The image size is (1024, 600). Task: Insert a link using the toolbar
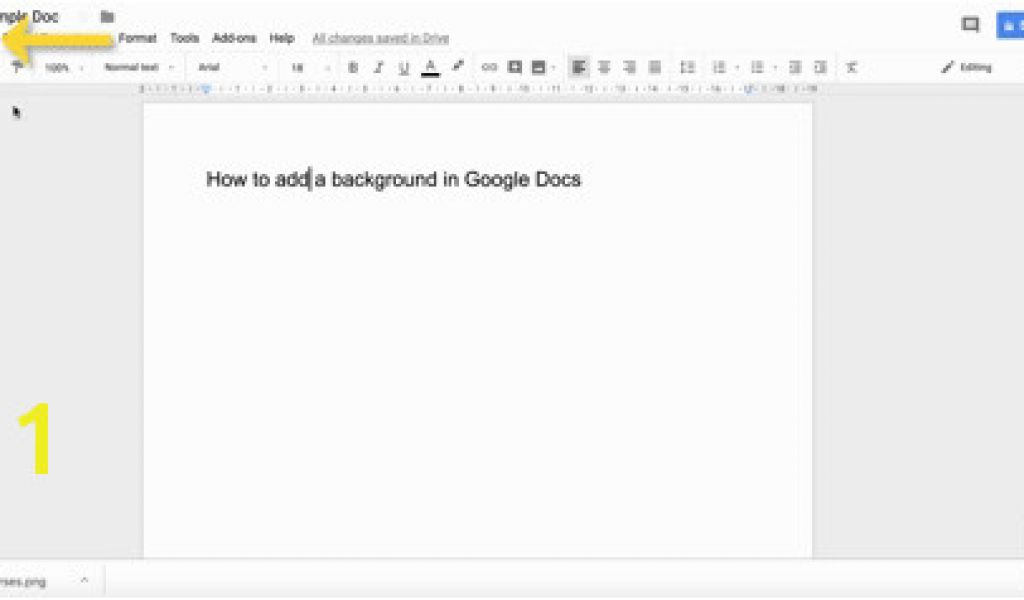click(489, 67)
